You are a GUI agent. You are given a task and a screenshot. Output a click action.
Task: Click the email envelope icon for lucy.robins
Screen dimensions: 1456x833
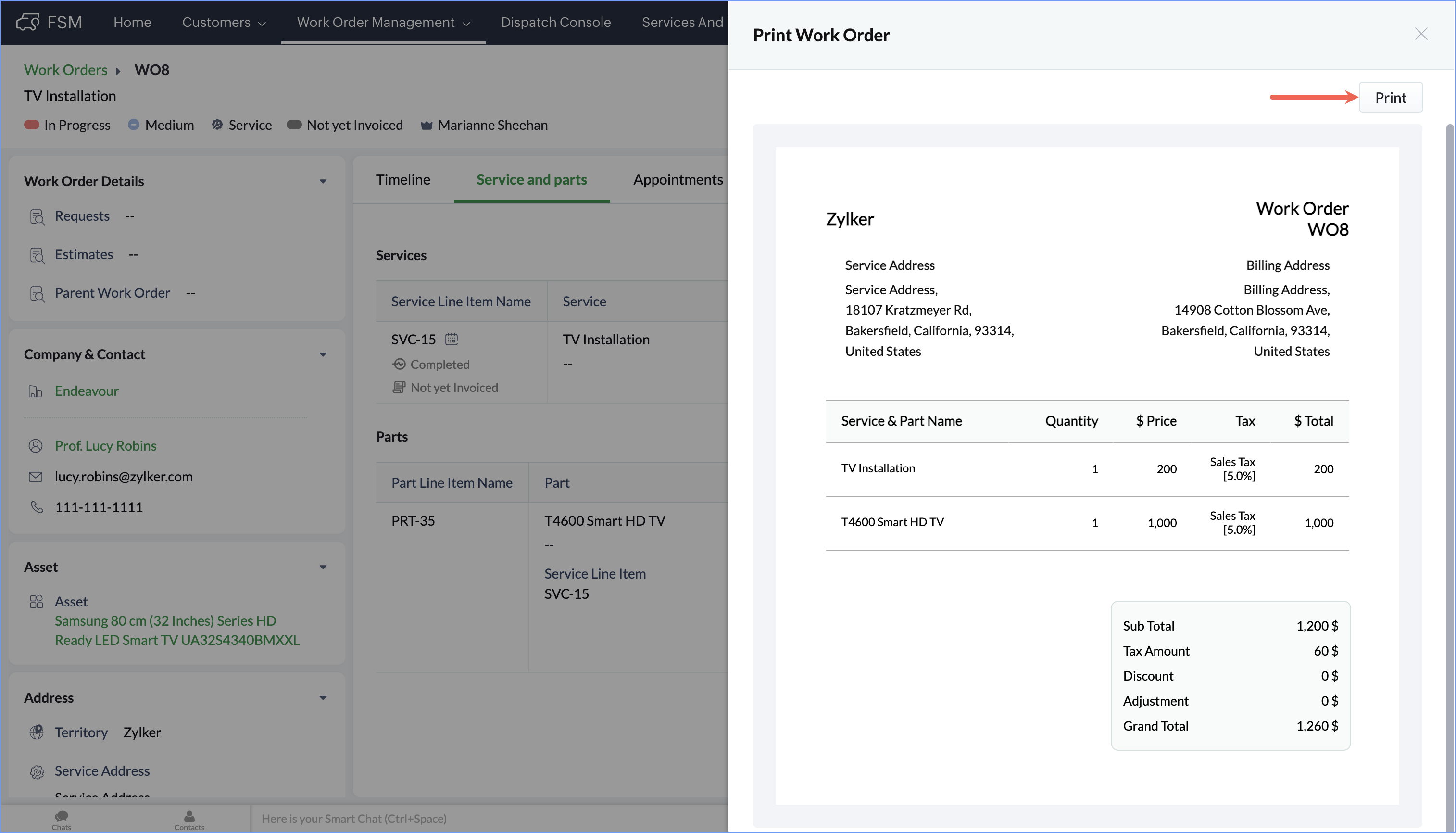[36, 477]
